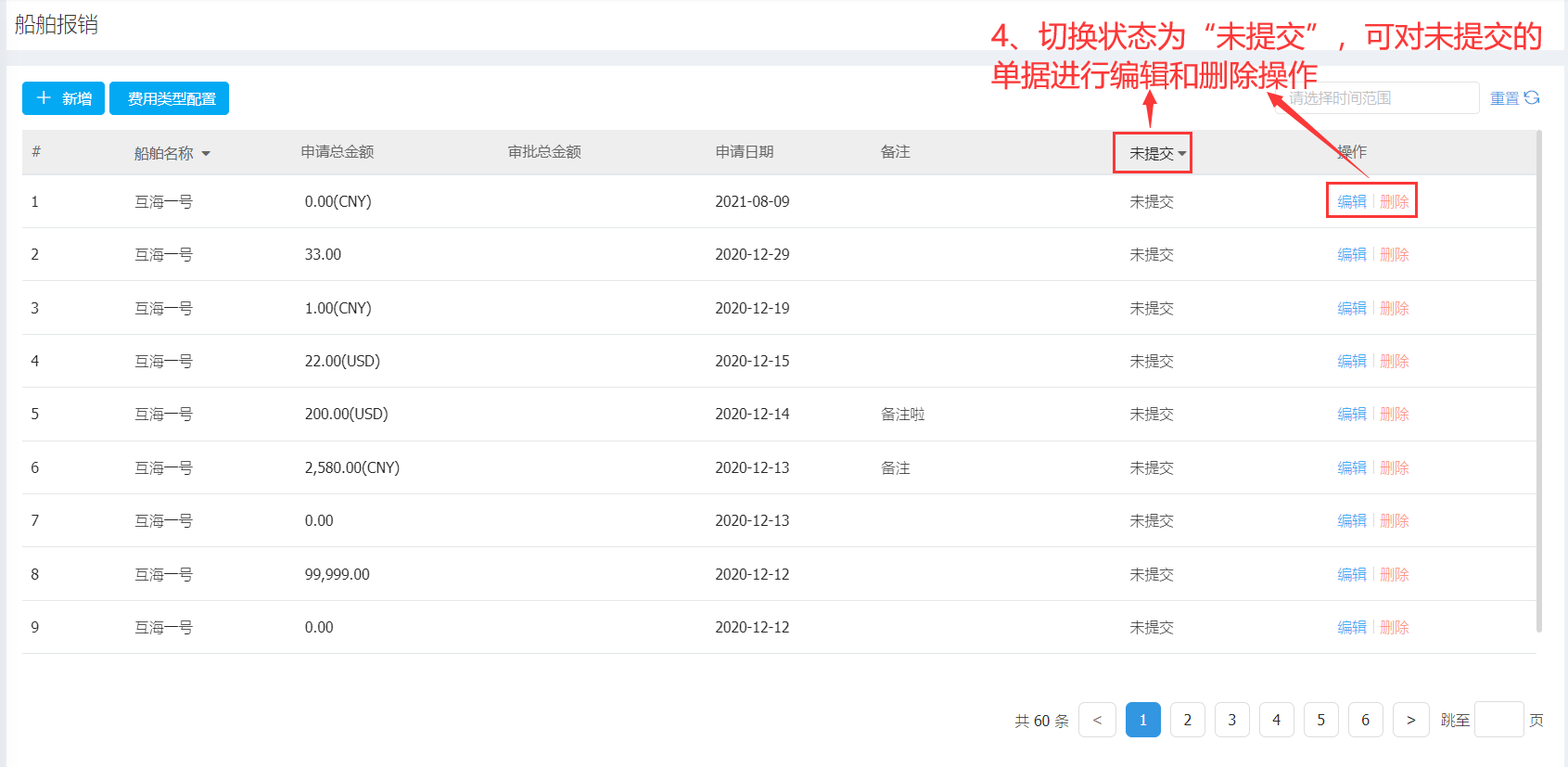Edit the 2020-12-19 record
The image size is (1568, 767).
click(x=1352, y=308)
